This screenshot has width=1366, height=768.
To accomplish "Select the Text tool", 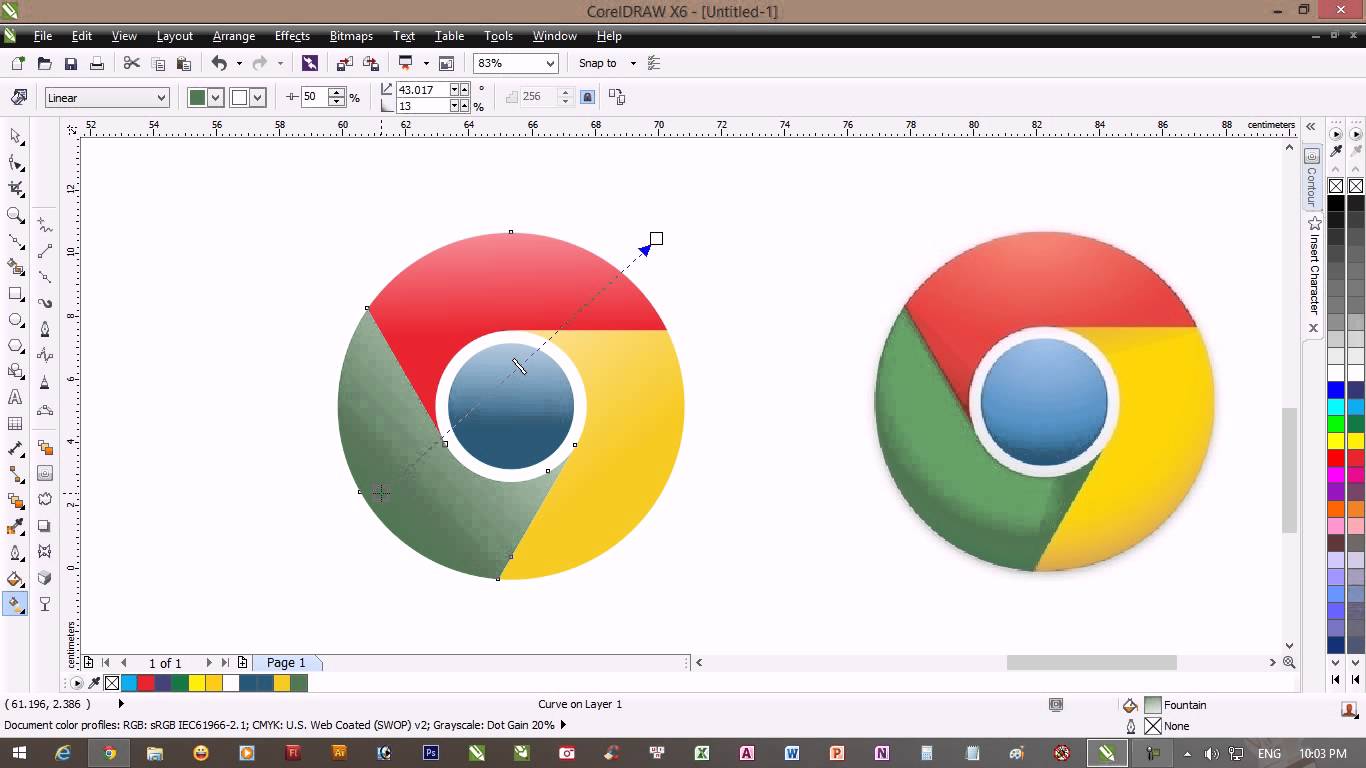I will tap(15, 397).
